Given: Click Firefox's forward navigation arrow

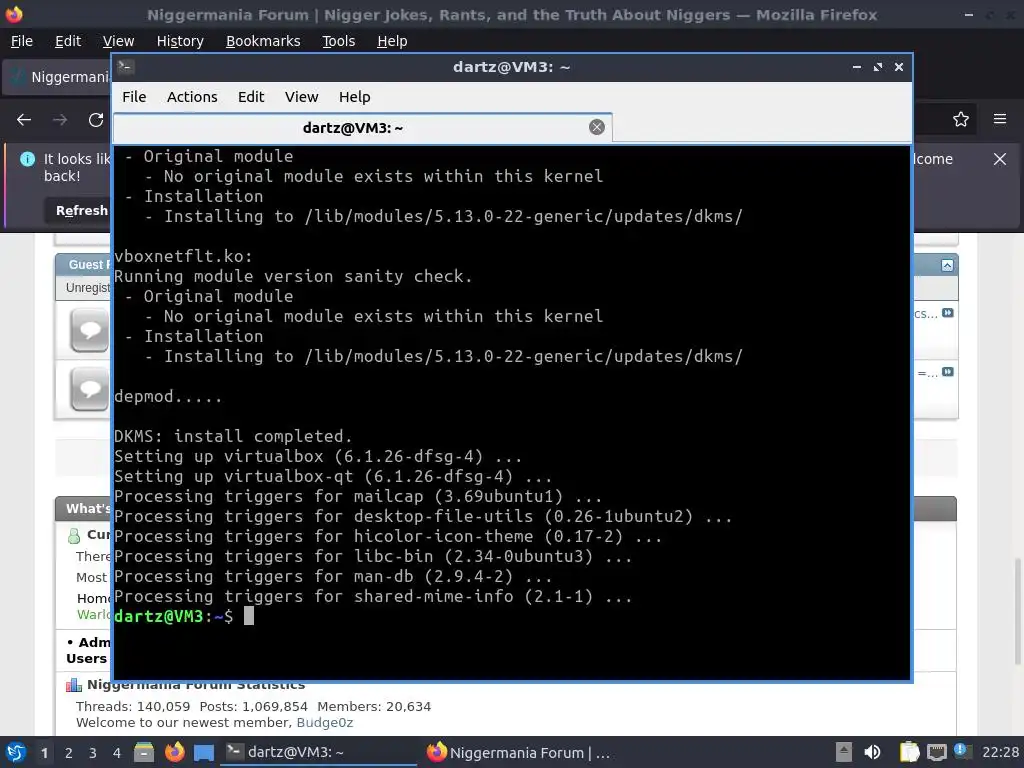Looking at the screenshot, I should point(60,120).
